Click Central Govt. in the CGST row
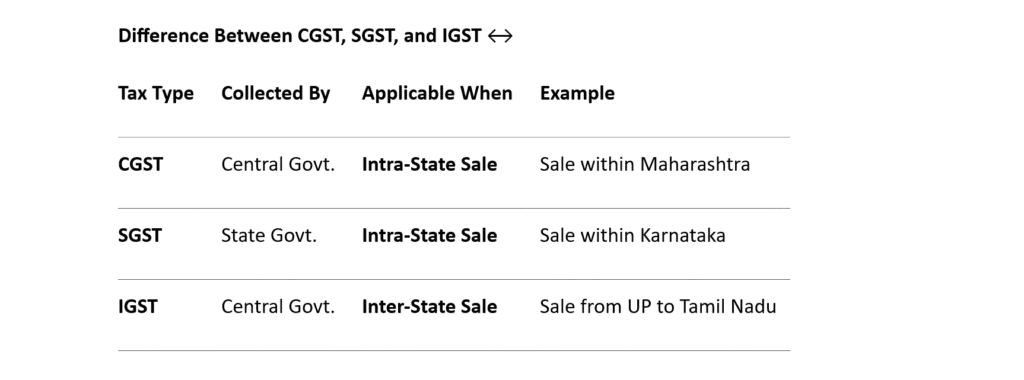 pos(278,165)
